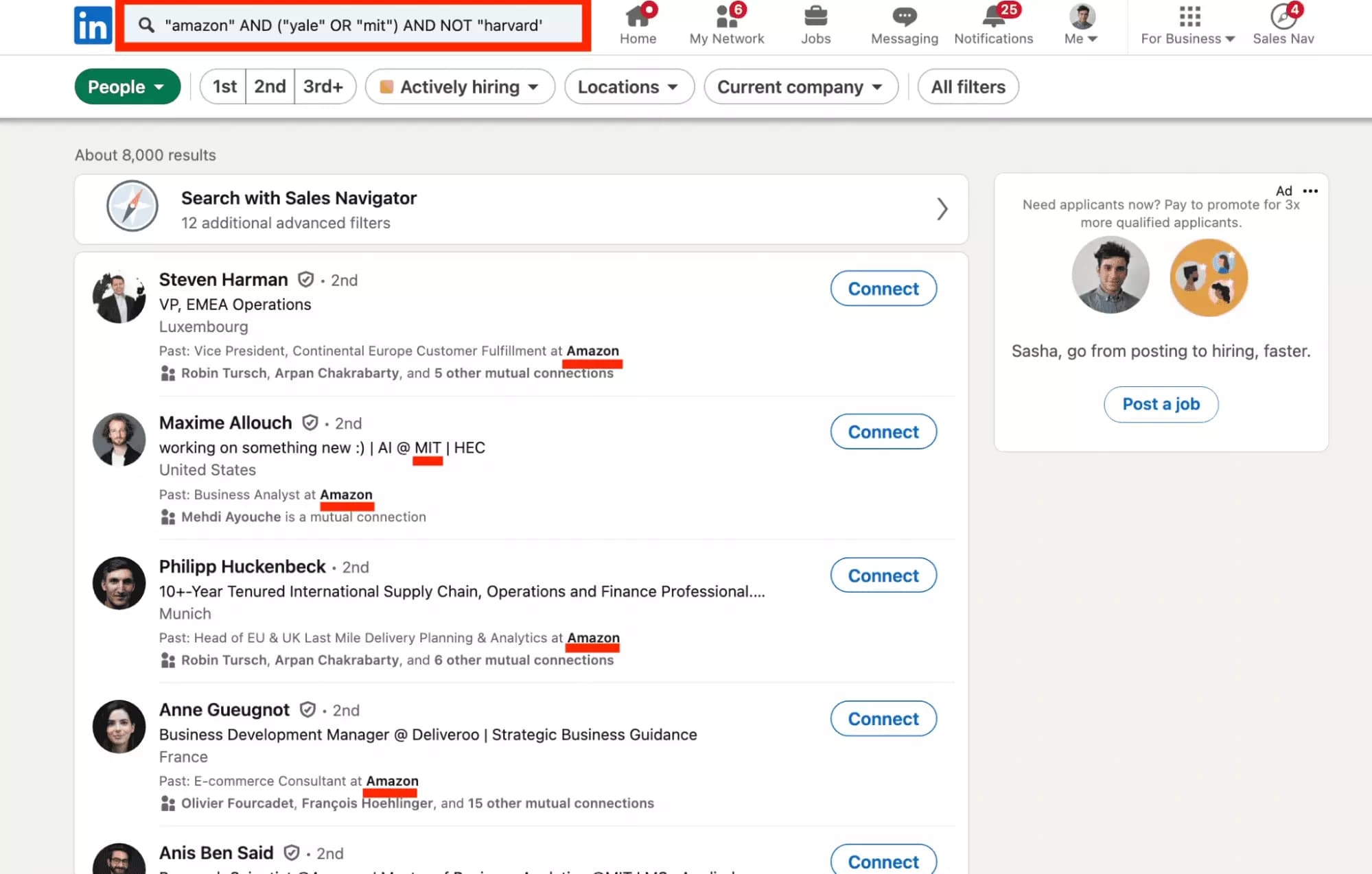This screenshot has width=1372, height=874.
Task: View Maxime Allouch's profile photo
Action: point(119,440)
